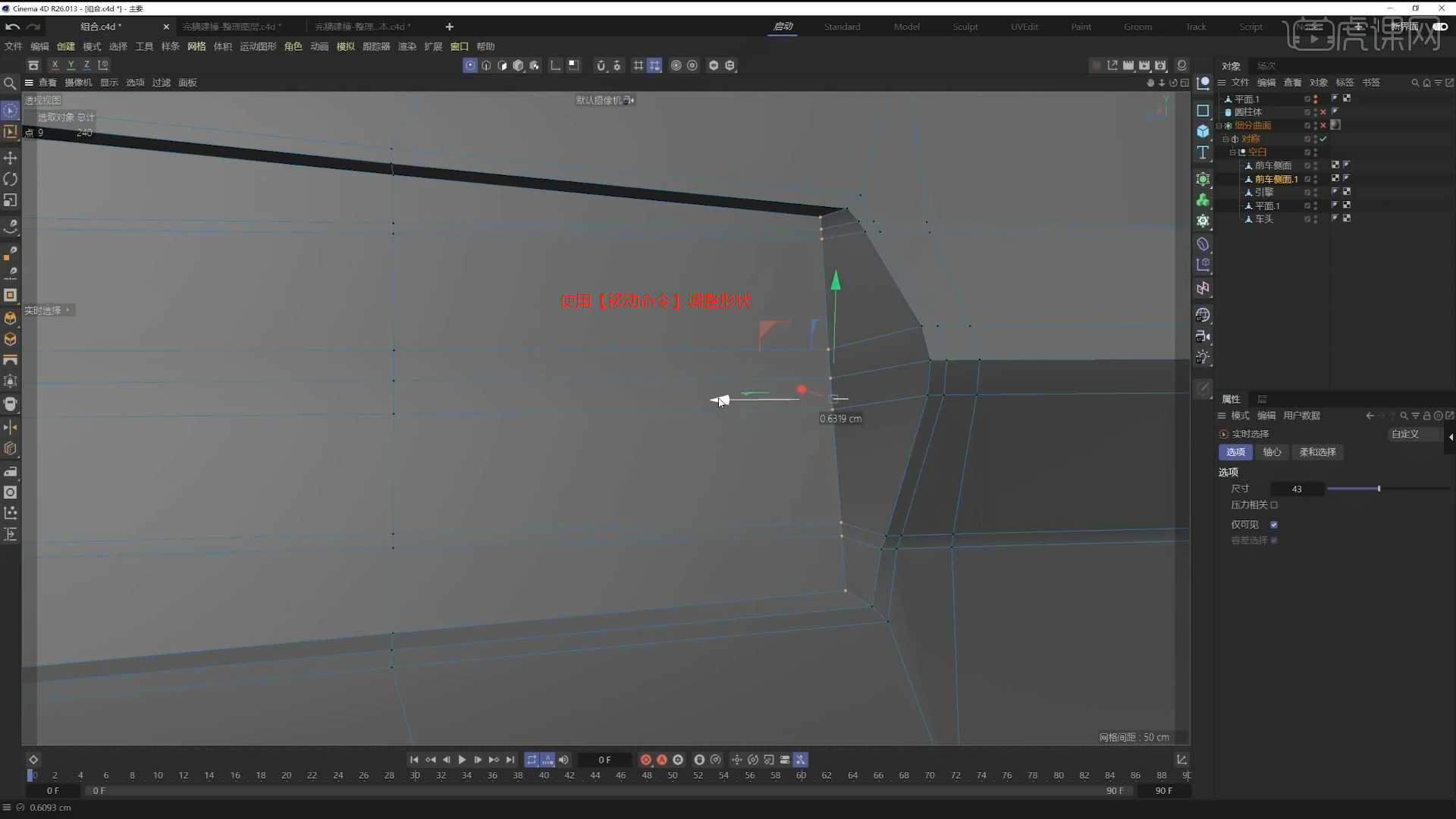Open the Cube primitive icon in right palette
The image size is (1456, 819).
pyautogui.click(x=1203, y=131)
